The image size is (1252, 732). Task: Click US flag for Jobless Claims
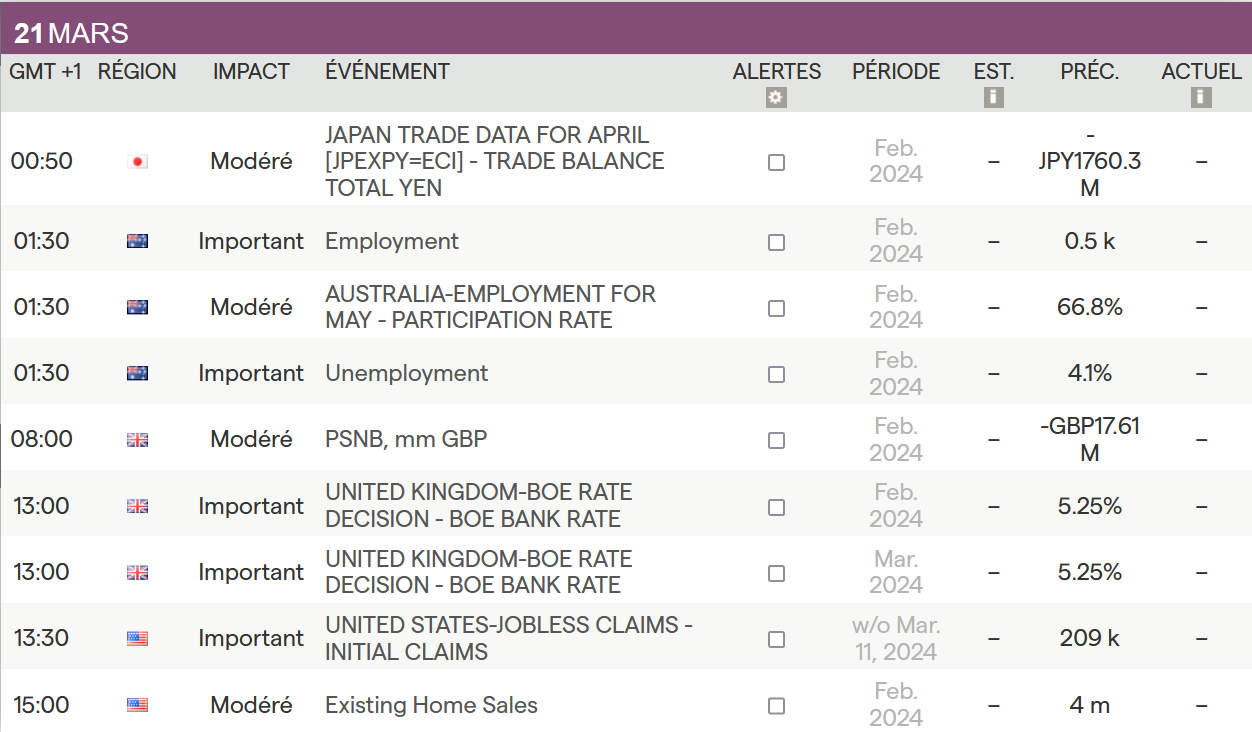pos(138,639)
